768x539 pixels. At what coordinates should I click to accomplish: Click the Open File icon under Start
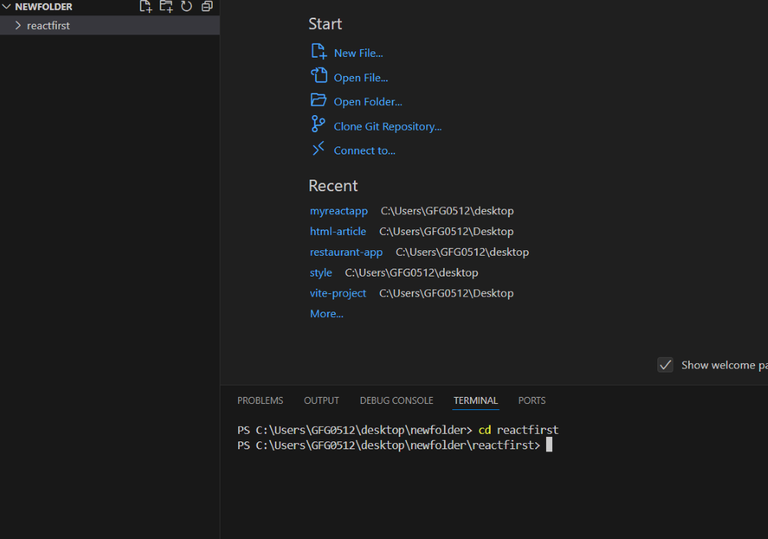[318, 75]
